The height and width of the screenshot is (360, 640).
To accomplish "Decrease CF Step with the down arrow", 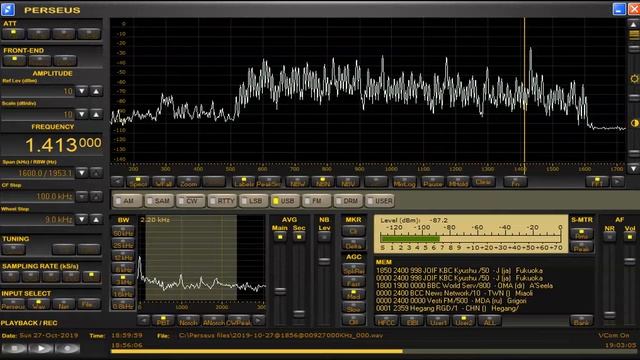I will [x=82, y=196].
